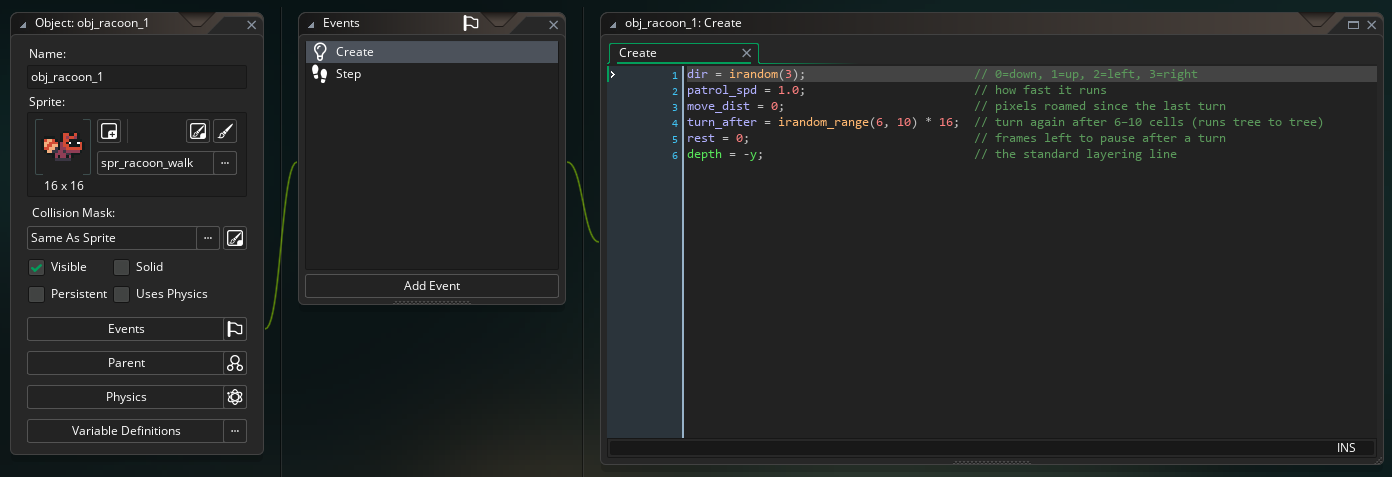Click the 16 x 16 sprite size label
Viewport: 1392px width, 477px height.
(x=64, y=186)
